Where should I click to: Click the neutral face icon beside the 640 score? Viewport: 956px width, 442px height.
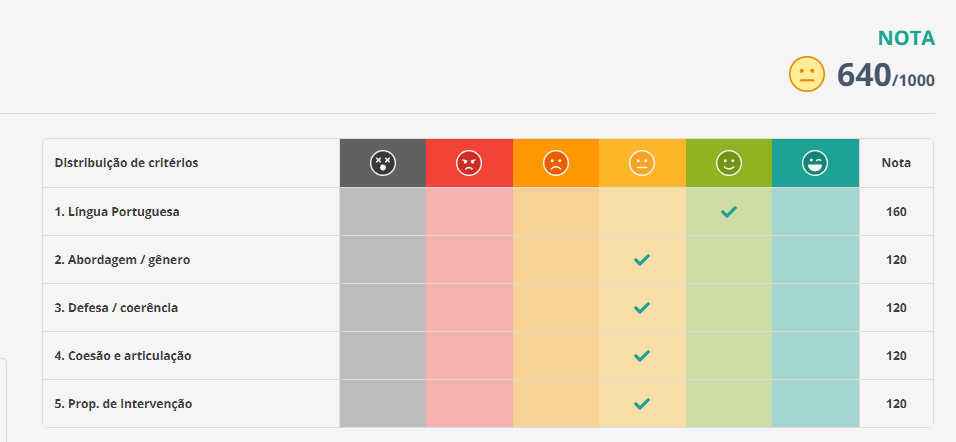tap(806, 75)
